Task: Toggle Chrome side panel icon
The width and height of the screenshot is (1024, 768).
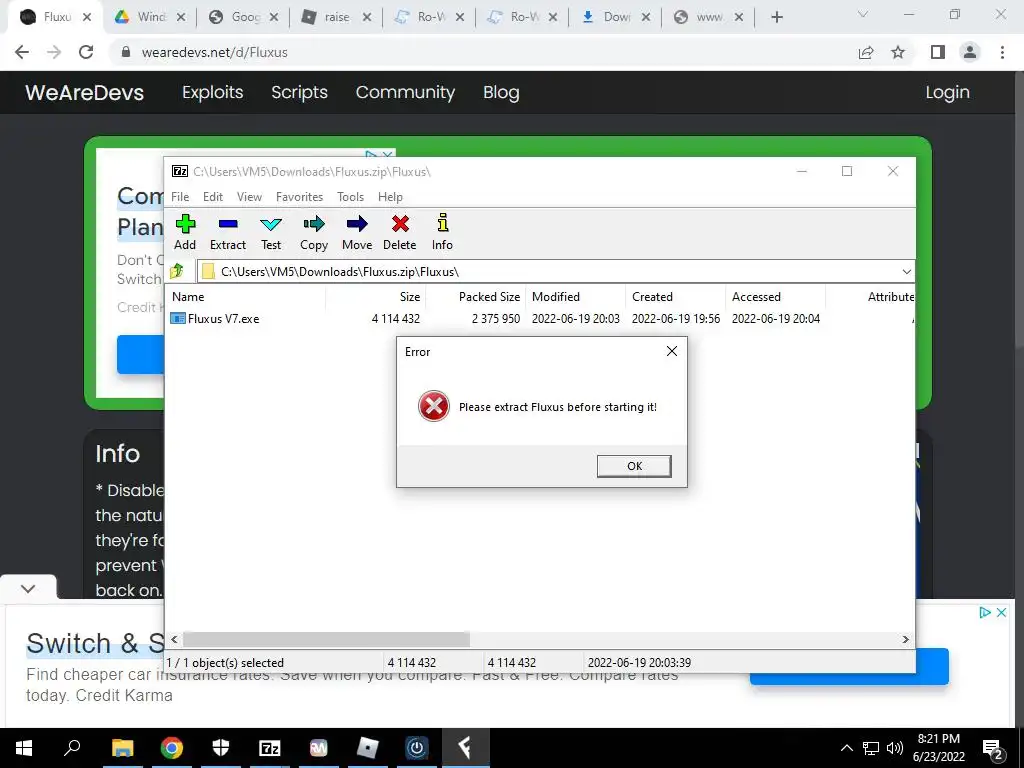Action: [938, 52]
